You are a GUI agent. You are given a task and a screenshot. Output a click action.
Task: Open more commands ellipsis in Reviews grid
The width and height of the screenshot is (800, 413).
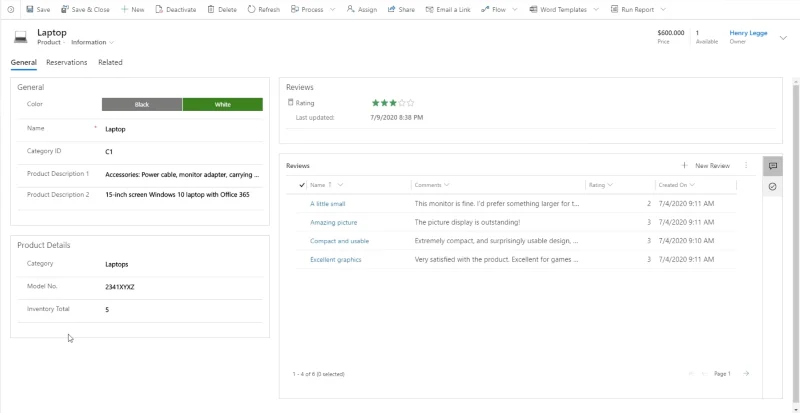pos(746,165)
